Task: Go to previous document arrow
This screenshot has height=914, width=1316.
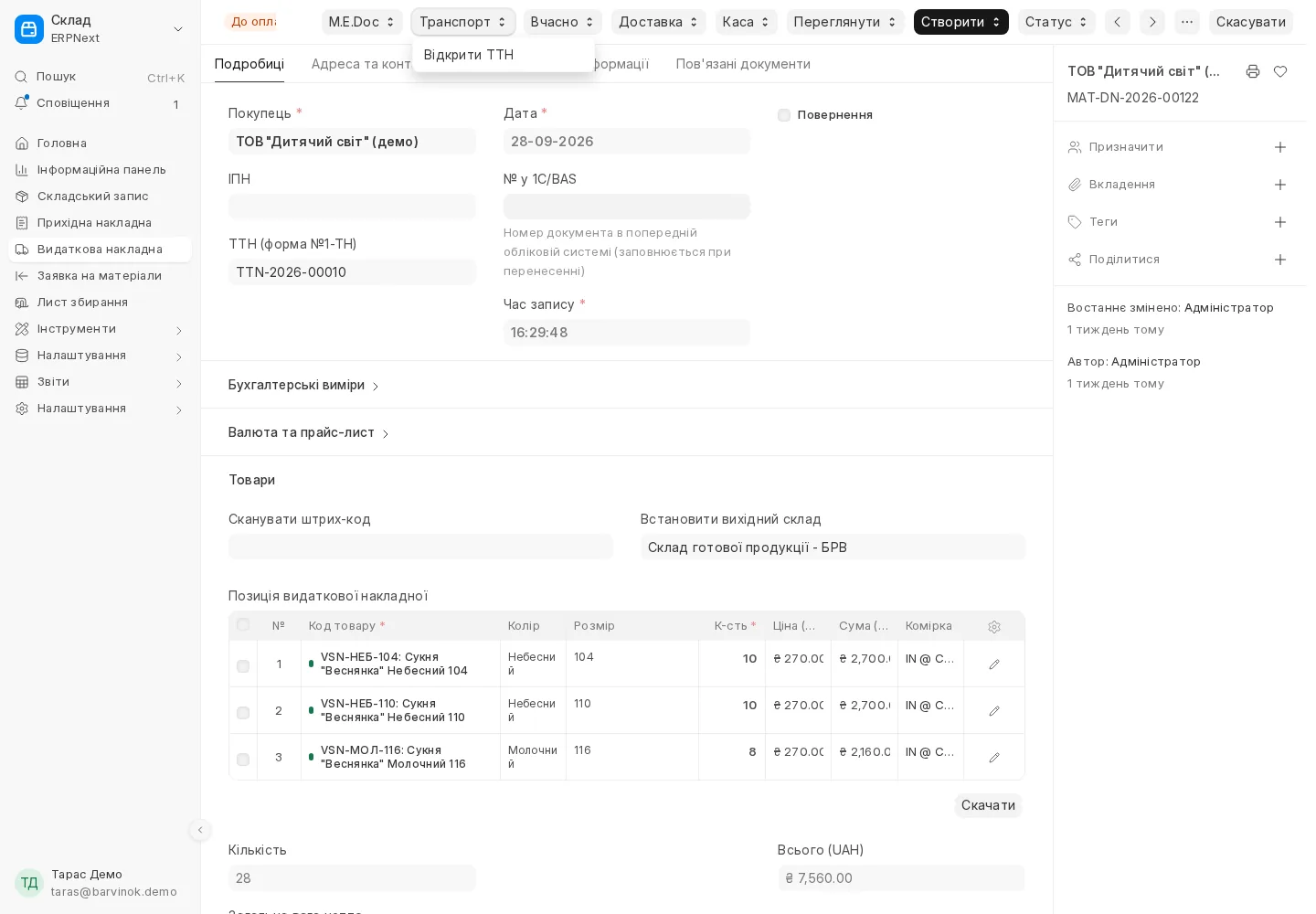Action: point(1117,22)
